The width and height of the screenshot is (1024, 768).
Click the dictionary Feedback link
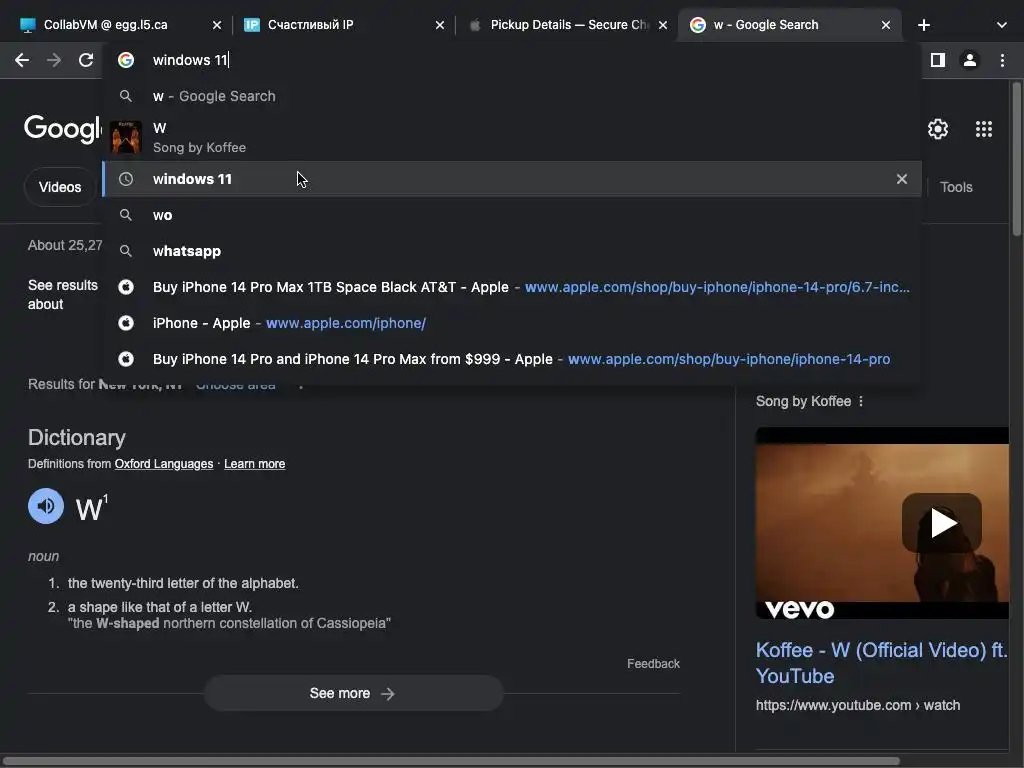(x=653, y=664)
